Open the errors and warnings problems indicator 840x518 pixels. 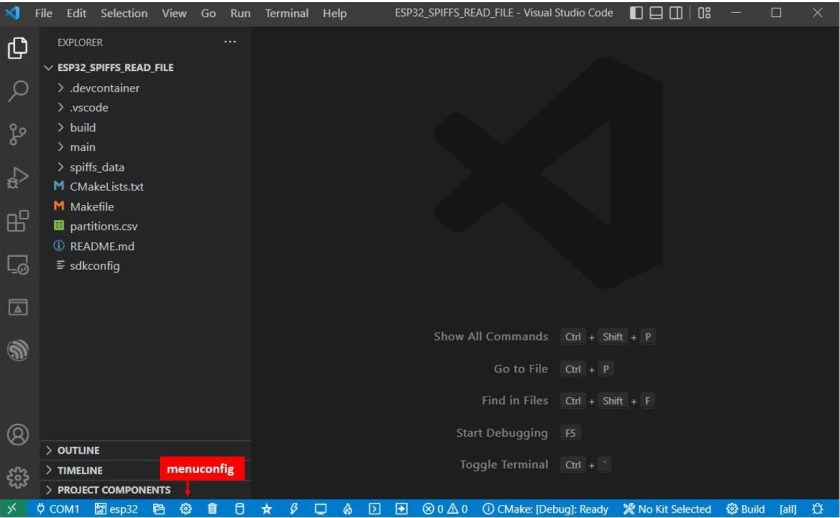445,509
